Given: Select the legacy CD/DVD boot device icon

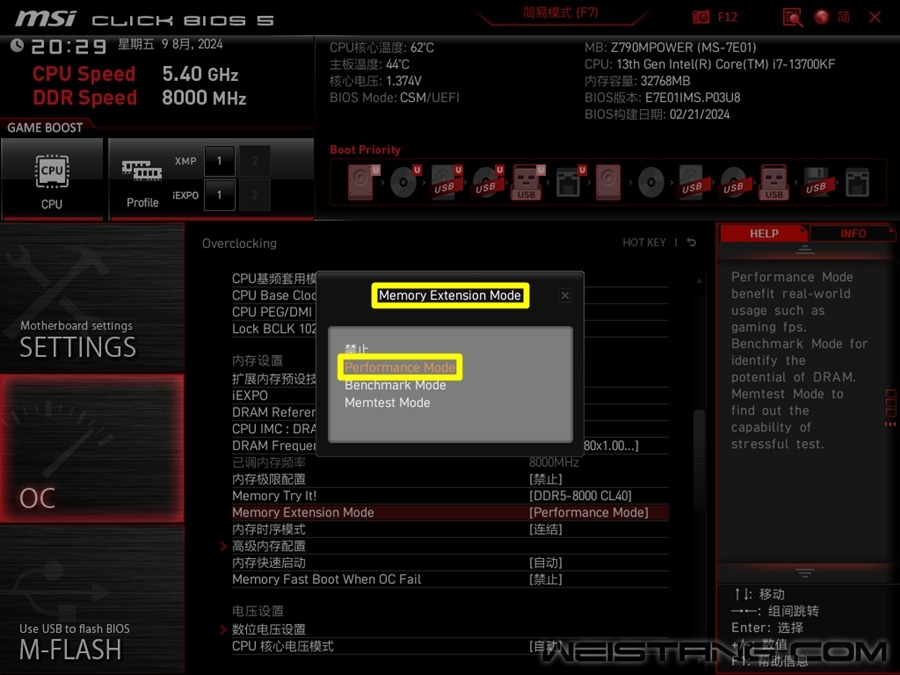Looking at the screenshot, I should pos(651,183).
